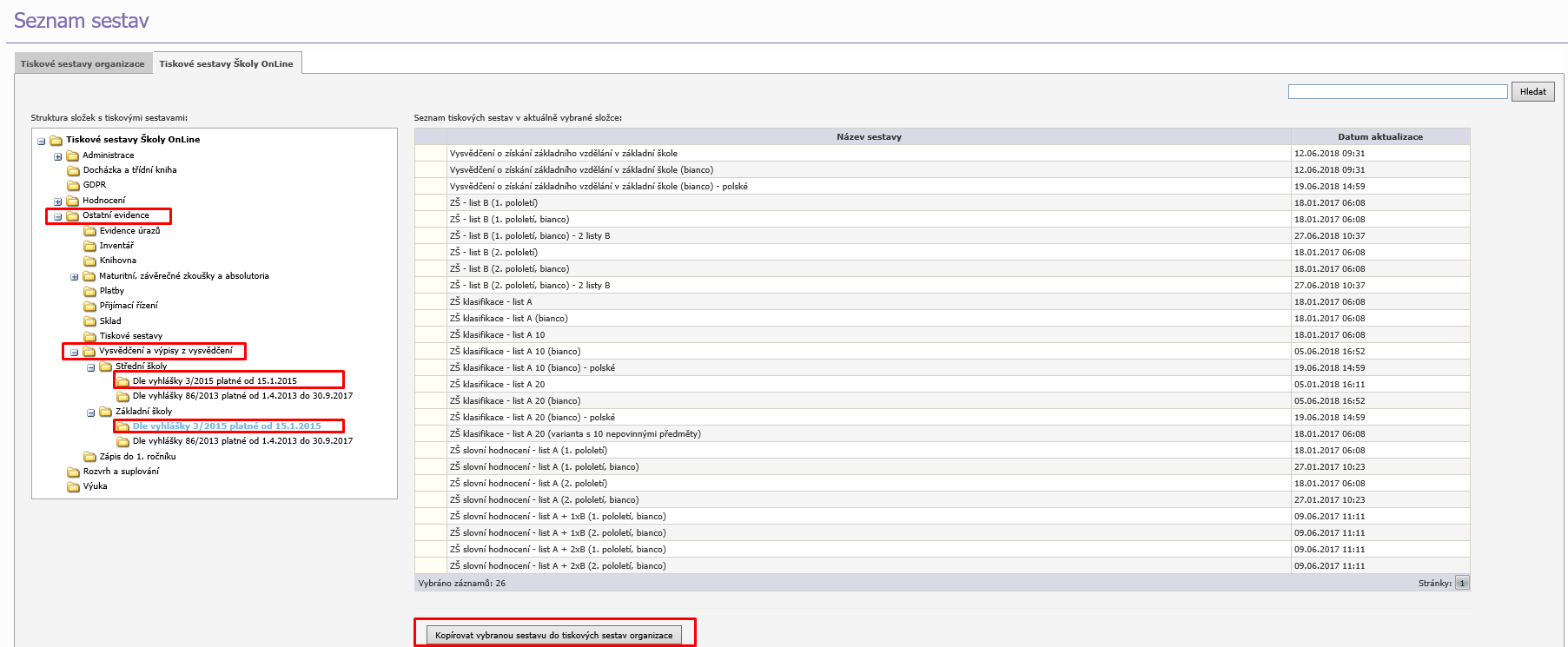The image size is (1568, 647).
Task: Expand the Hodnocení tree node
Action: pos(58,201)
